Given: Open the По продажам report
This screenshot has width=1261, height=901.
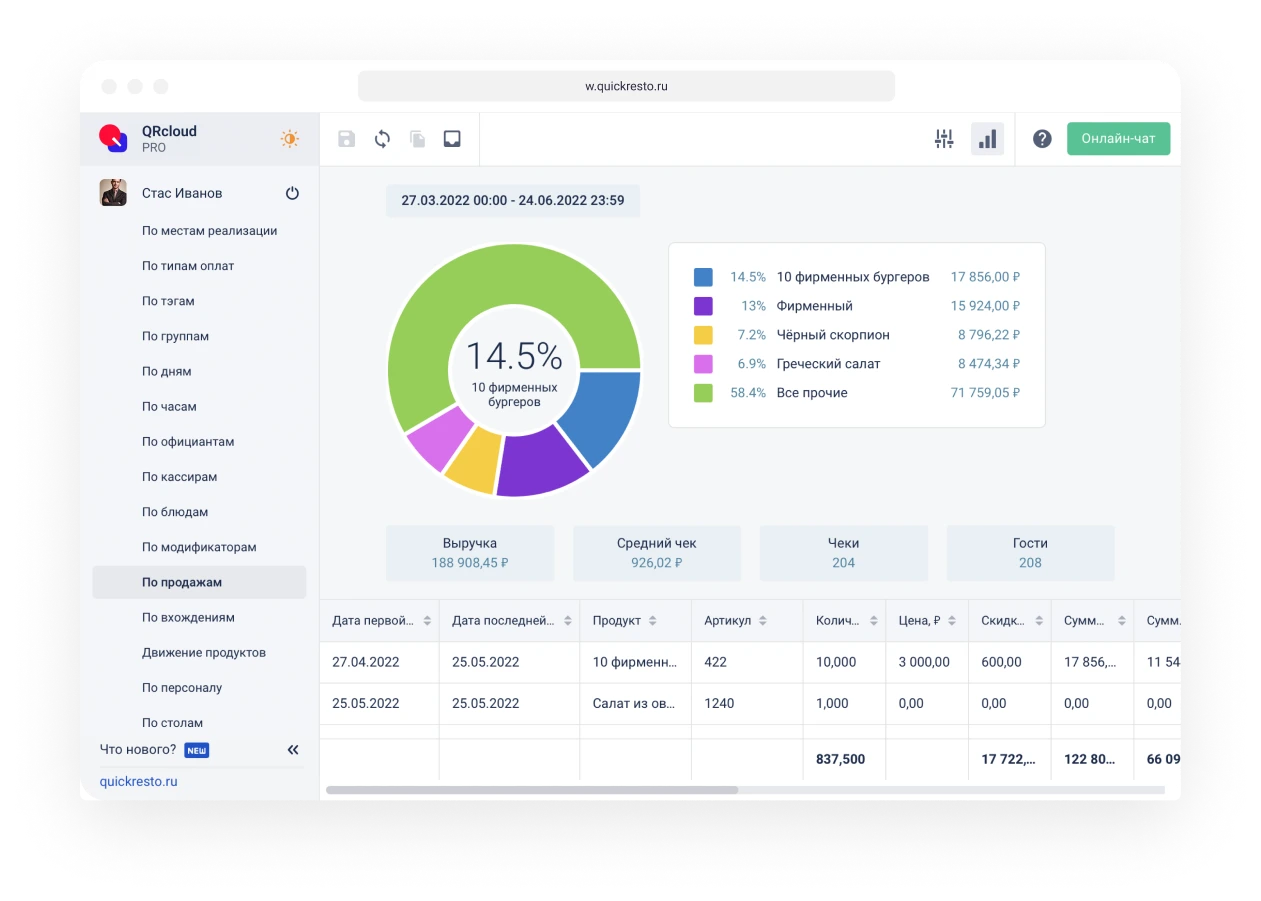Looking at the screenshot, I should click(182, 582).
